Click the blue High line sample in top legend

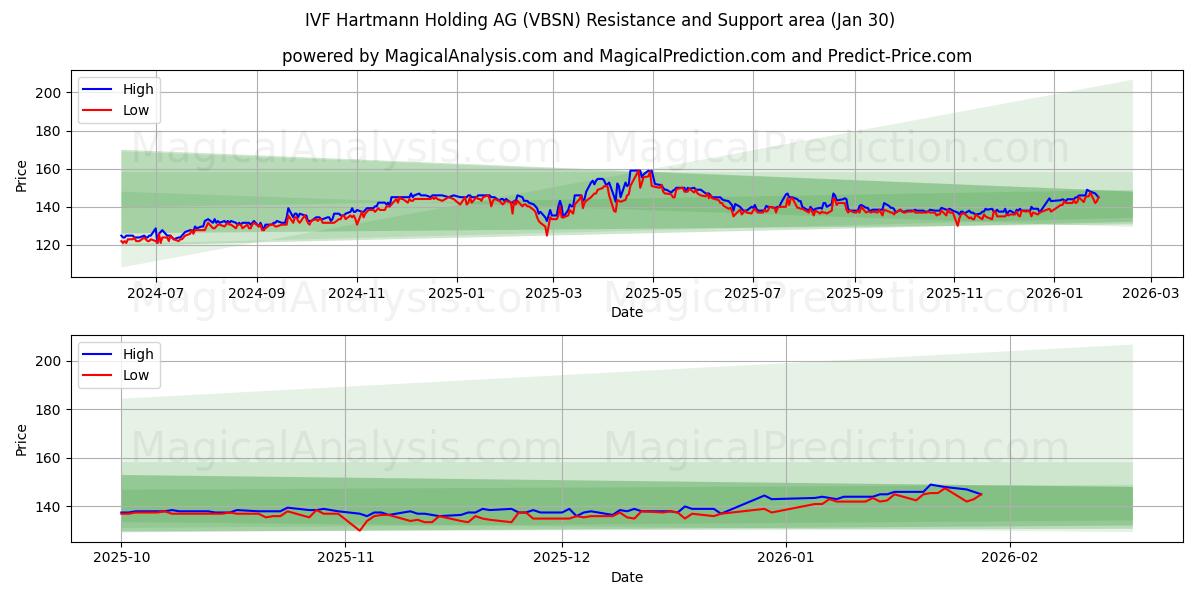(97, 89)
